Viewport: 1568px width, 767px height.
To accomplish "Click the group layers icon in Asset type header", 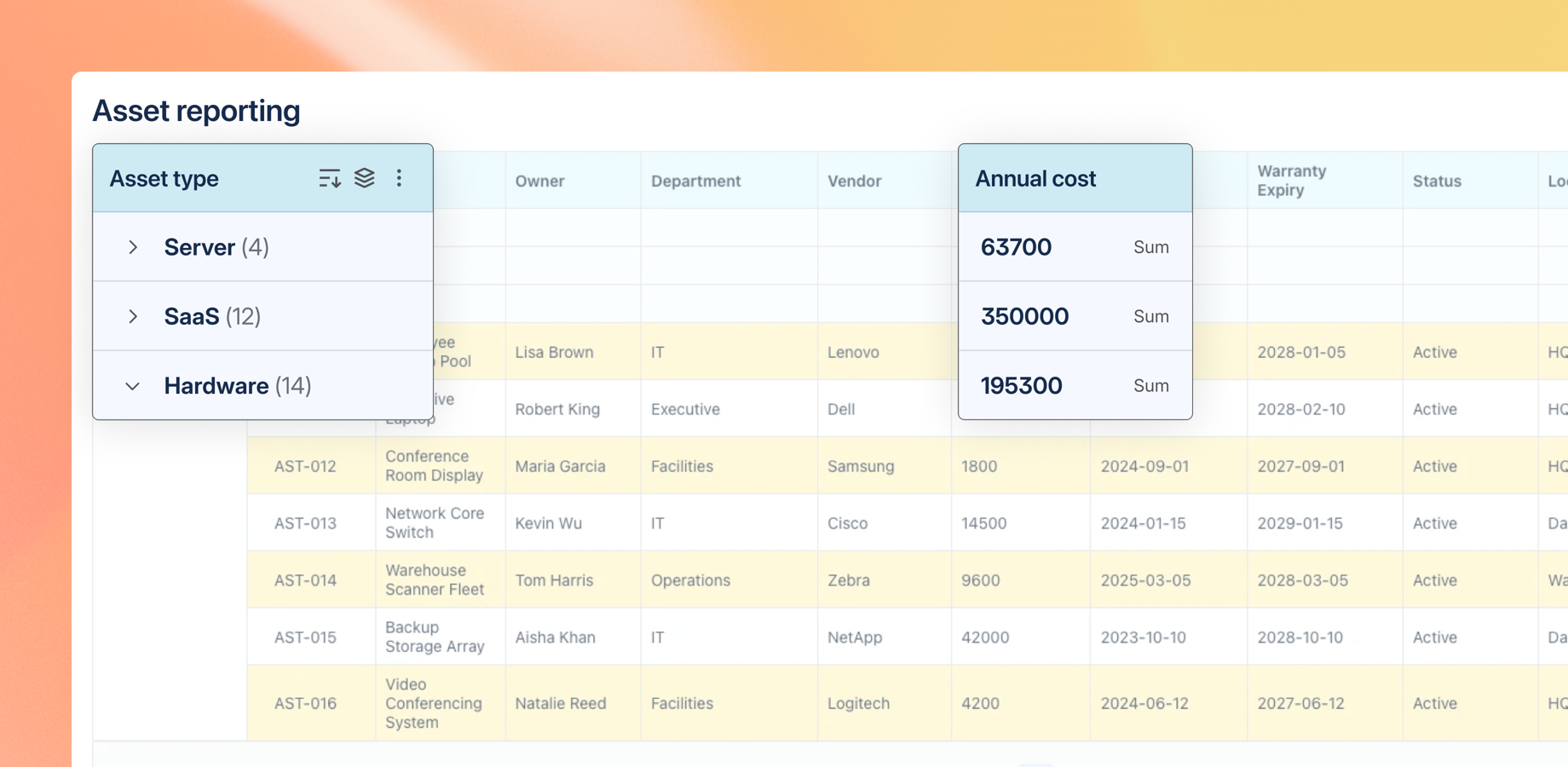I will pos(365,178).
